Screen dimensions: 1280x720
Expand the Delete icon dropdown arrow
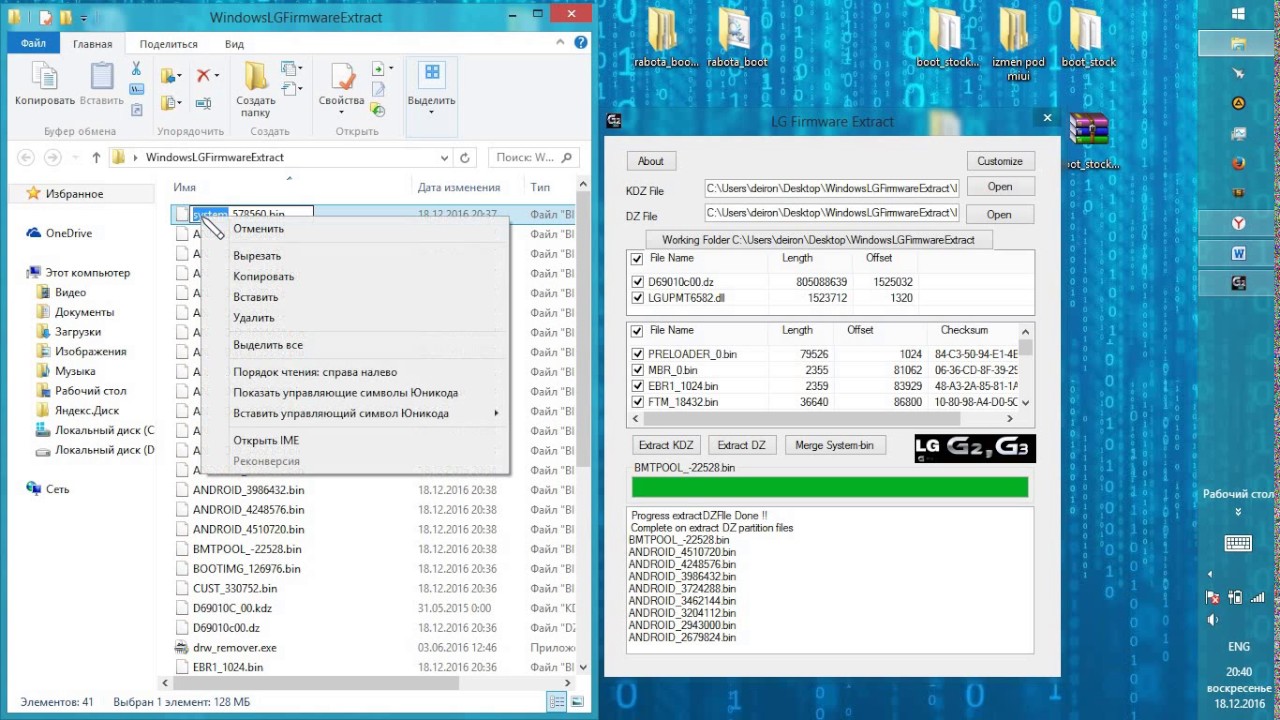click(217, 76)
